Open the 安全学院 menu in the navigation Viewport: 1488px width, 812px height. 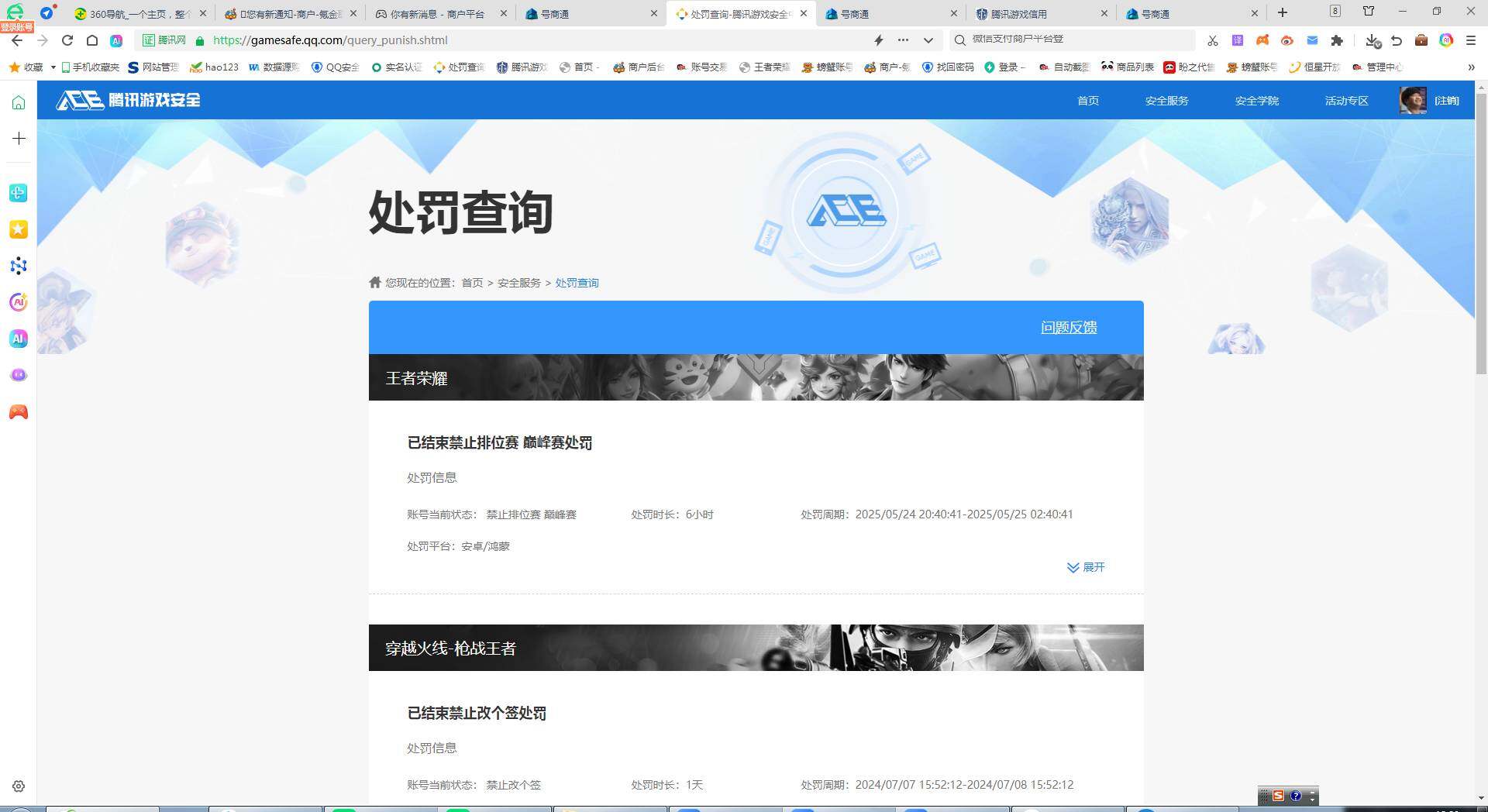coord(1256,100)
